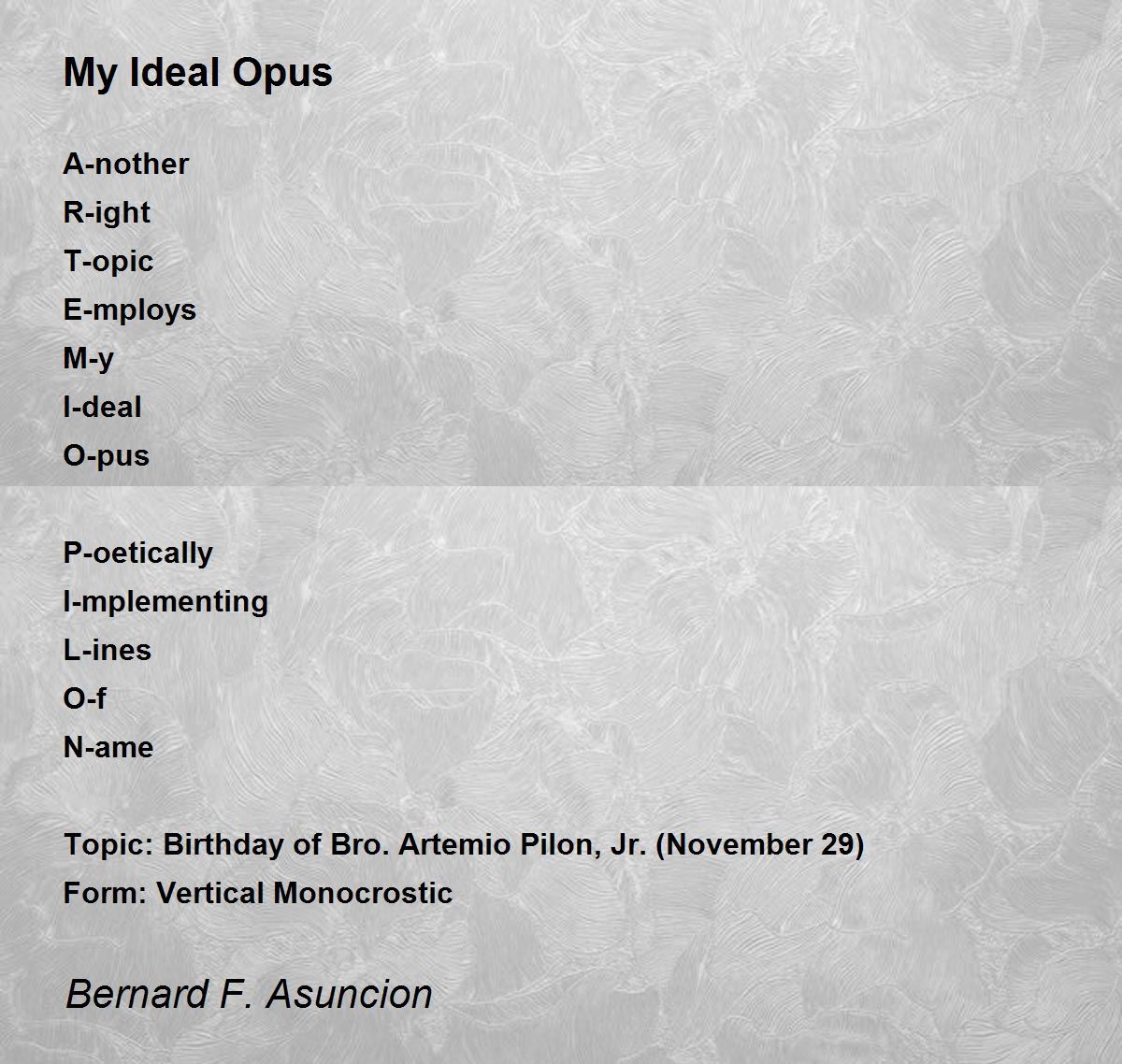The image size is (1122, 1064).
Task: Open author name Bernard F. Asuncion
Action: tap(249, 993)
